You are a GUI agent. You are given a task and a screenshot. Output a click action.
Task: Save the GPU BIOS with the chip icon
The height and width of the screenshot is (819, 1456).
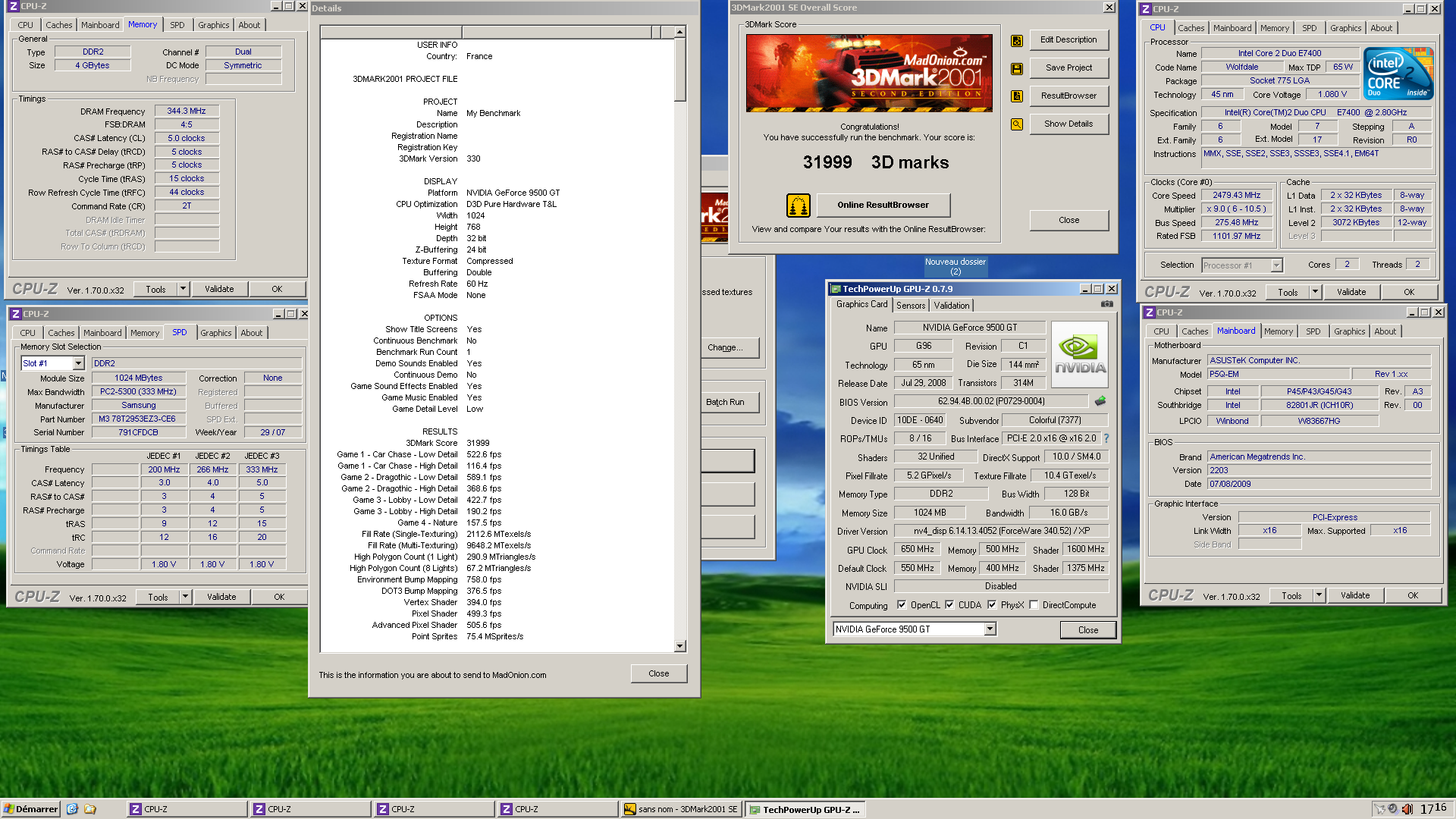click(x=1100, y=401)
